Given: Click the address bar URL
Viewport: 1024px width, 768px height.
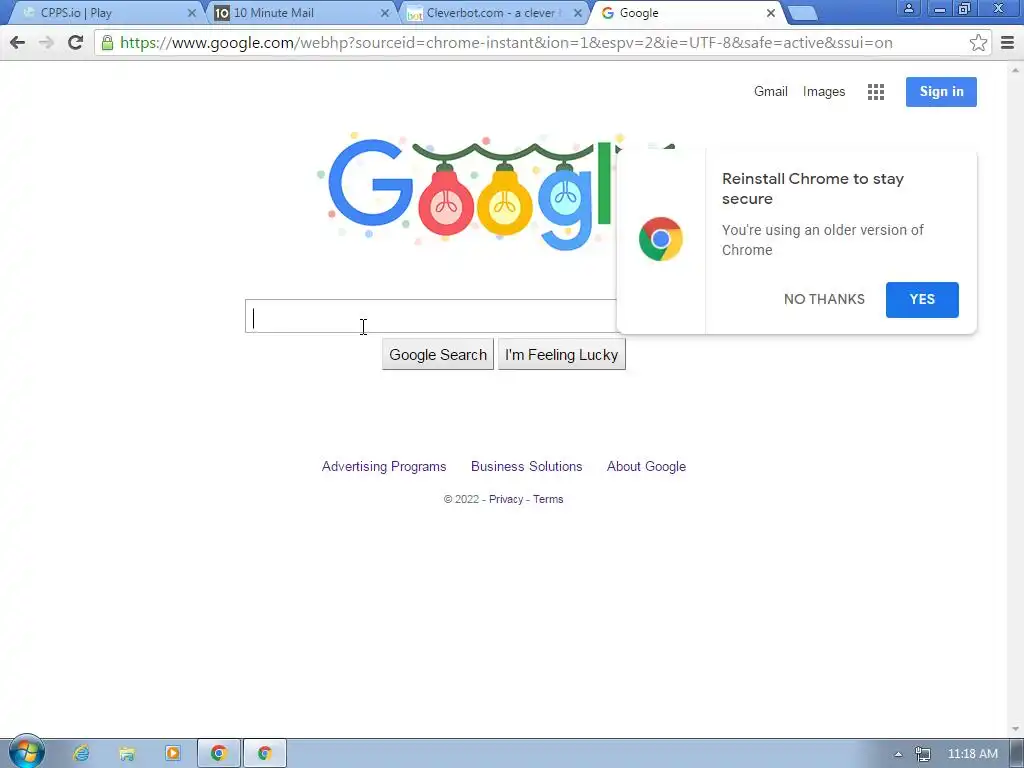Looking at the screenshot, I should (x=506, y=43).
